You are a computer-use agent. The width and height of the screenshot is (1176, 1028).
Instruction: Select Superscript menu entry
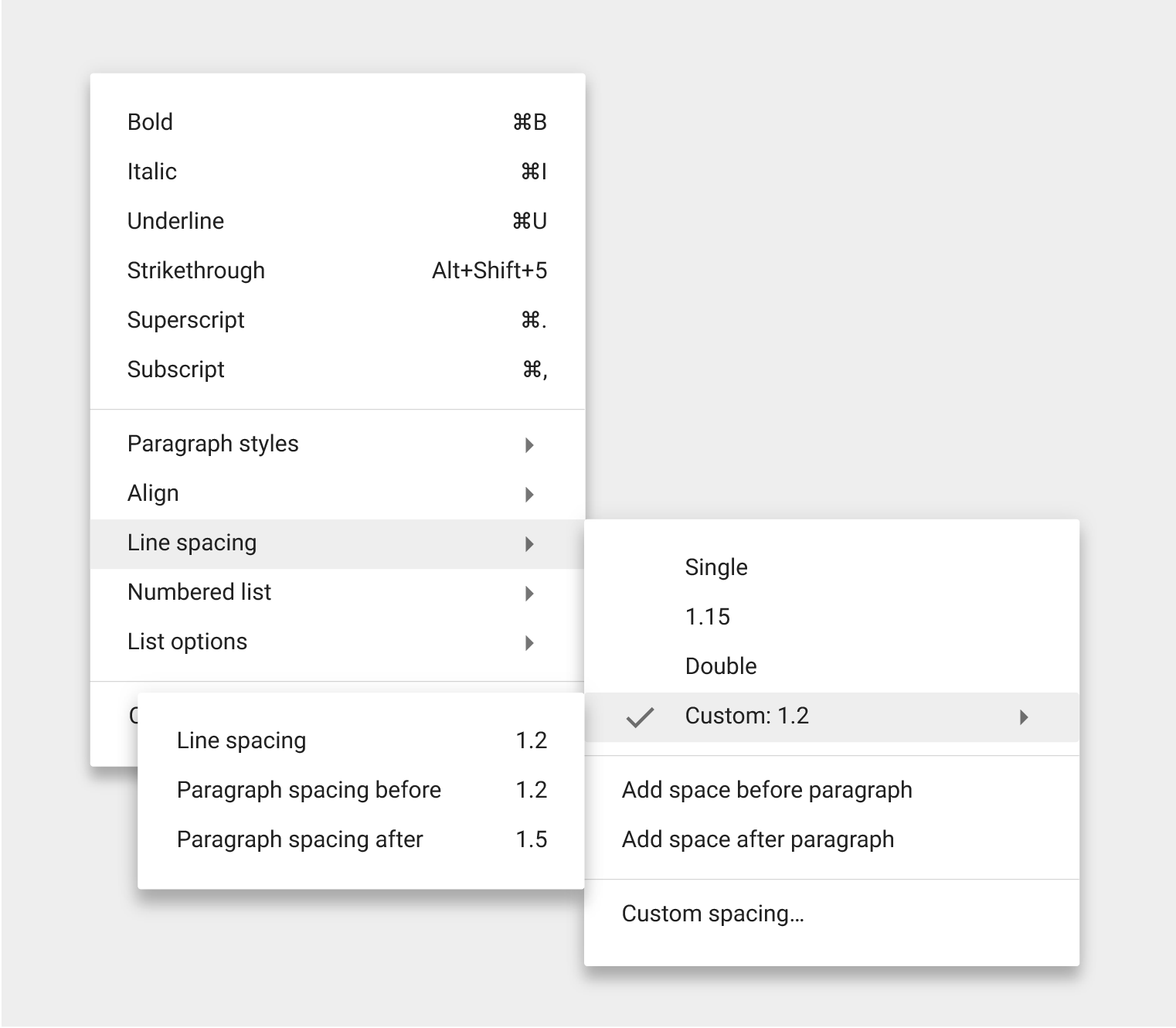[x=185, y=320]
